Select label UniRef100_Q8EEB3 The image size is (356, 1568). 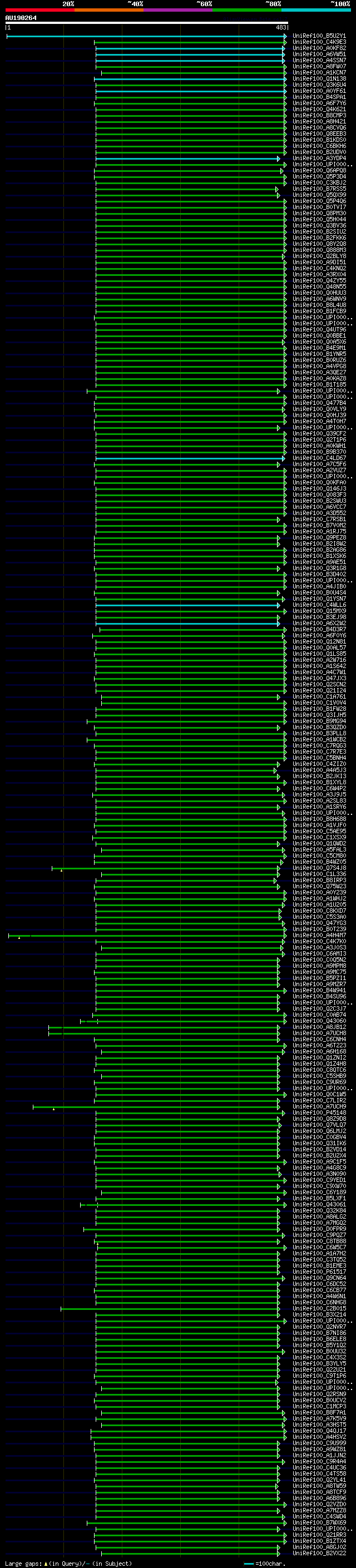pos(319,134)
